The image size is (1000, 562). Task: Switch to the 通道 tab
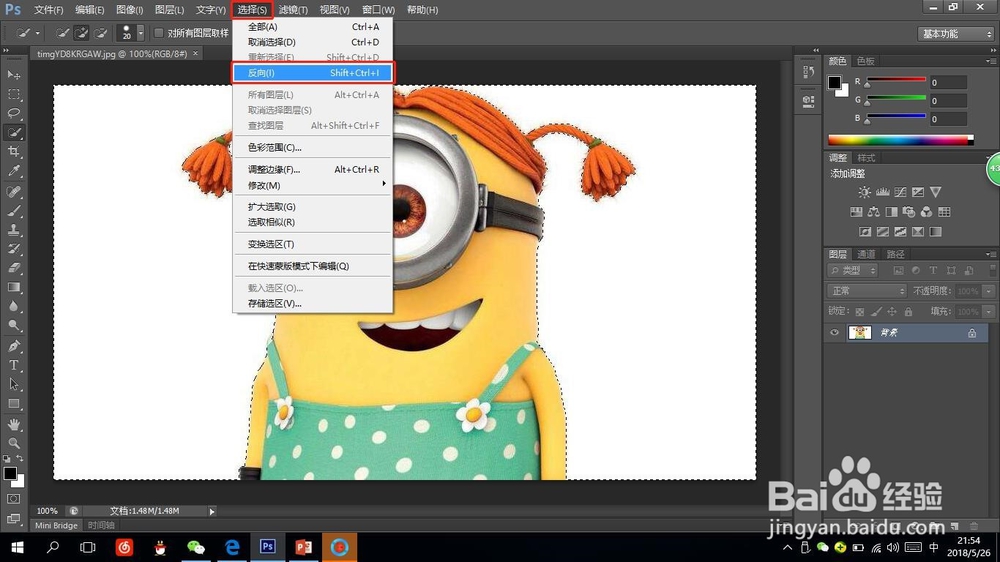coord(865,254)
